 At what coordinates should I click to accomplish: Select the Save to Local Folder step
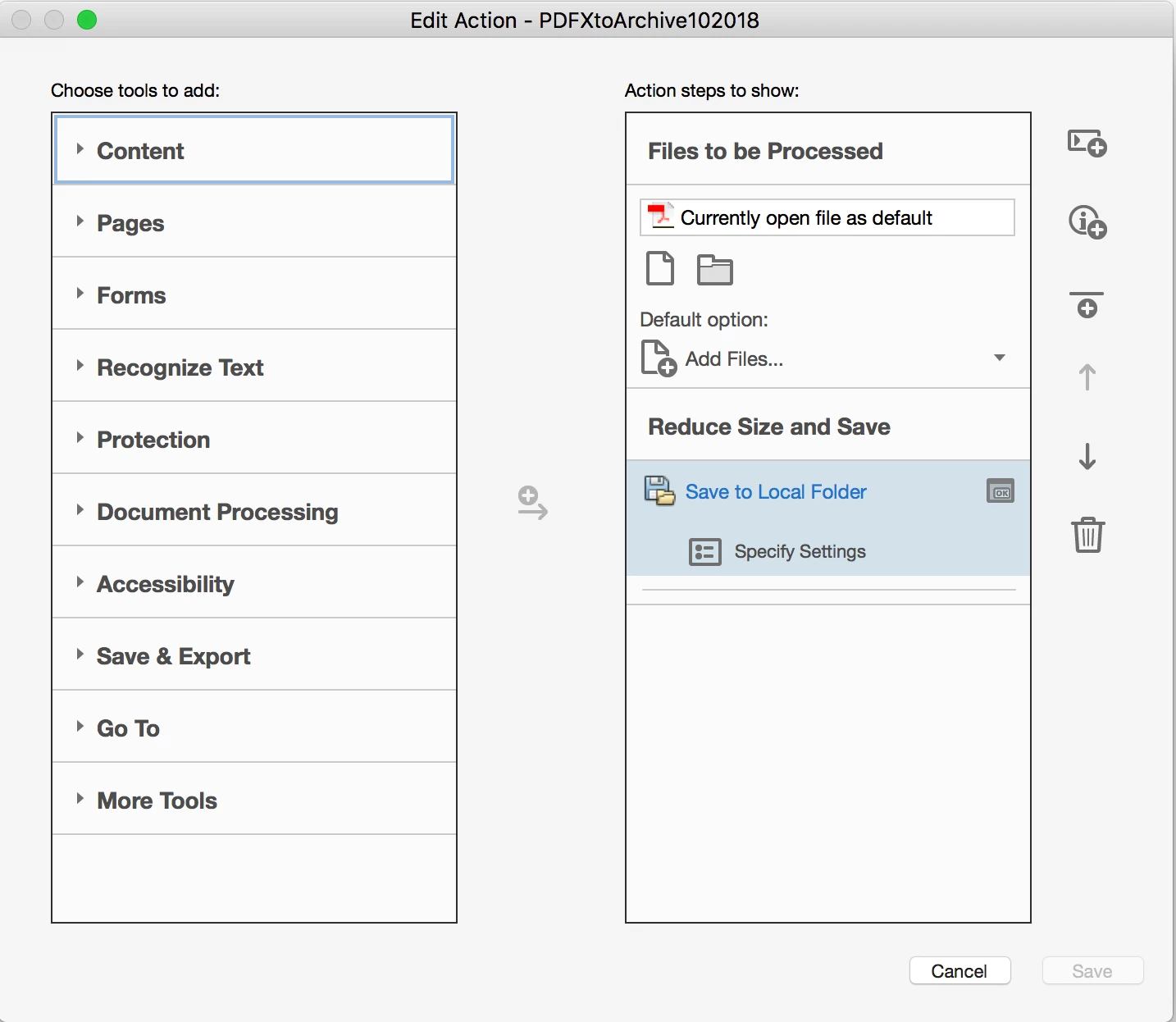pyautogui.click(x=776, y=491)
